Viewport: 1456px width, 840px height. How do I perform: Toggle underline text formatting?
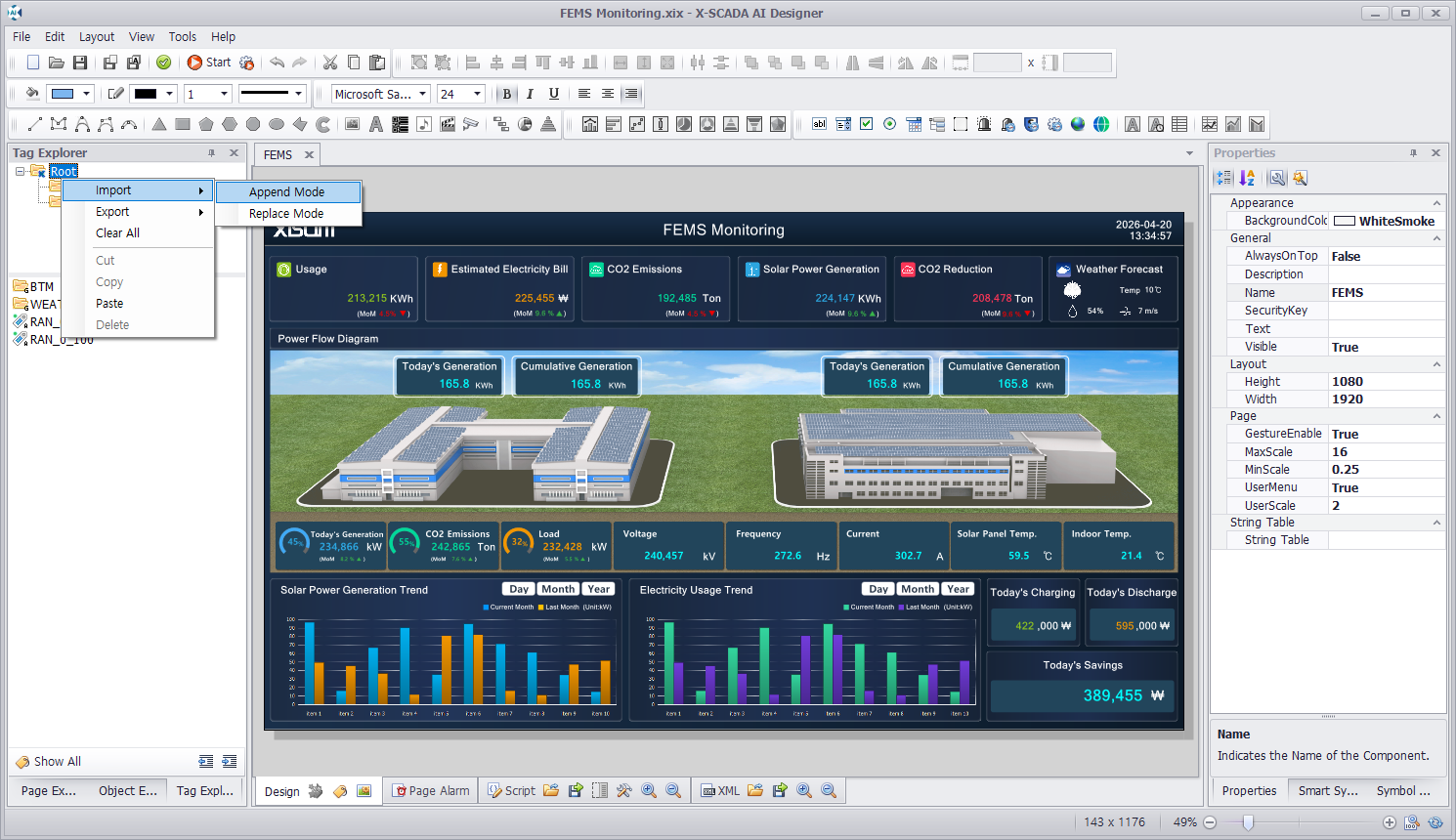point(554,94)
